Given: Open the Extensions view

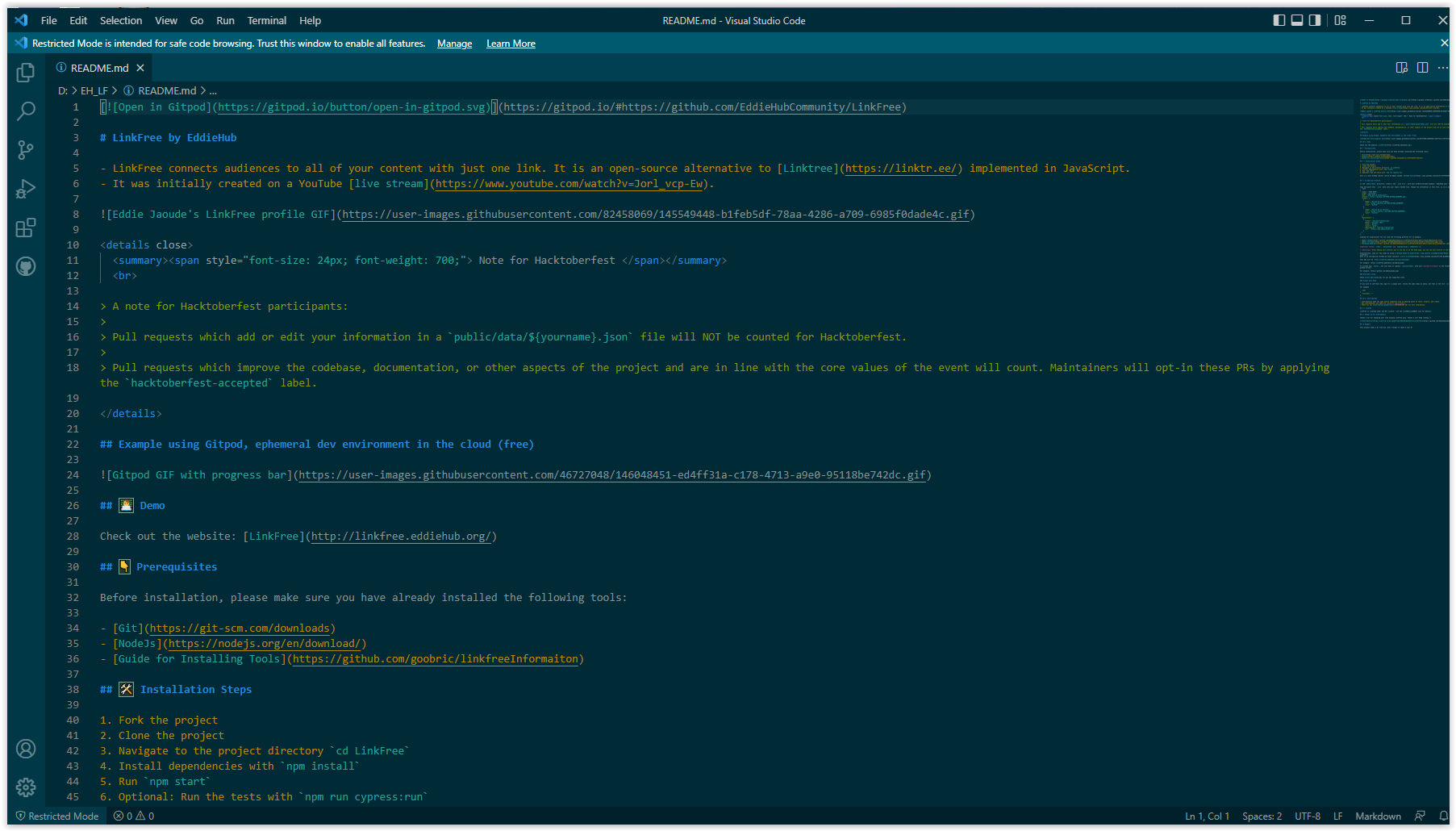Looking at the screenshot, I should click(x=25, y=227).
